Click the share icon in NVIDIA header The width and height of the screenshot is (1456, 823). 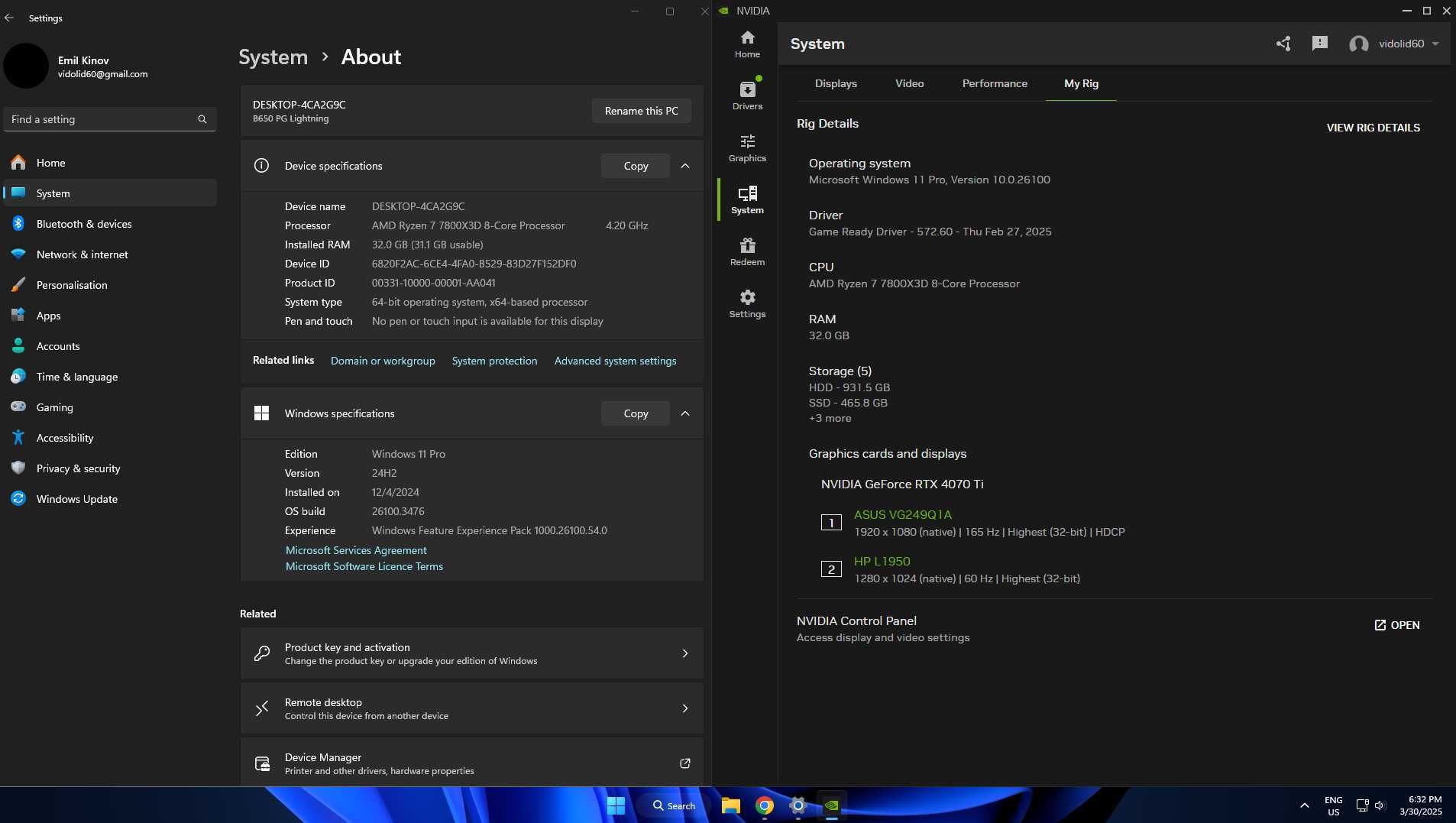click(1283, 44)
